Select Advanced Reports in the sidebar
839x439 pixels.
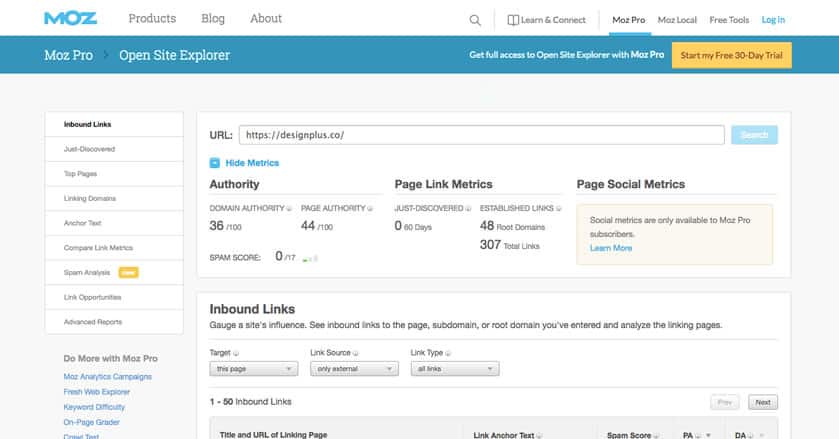click(114, 322)
